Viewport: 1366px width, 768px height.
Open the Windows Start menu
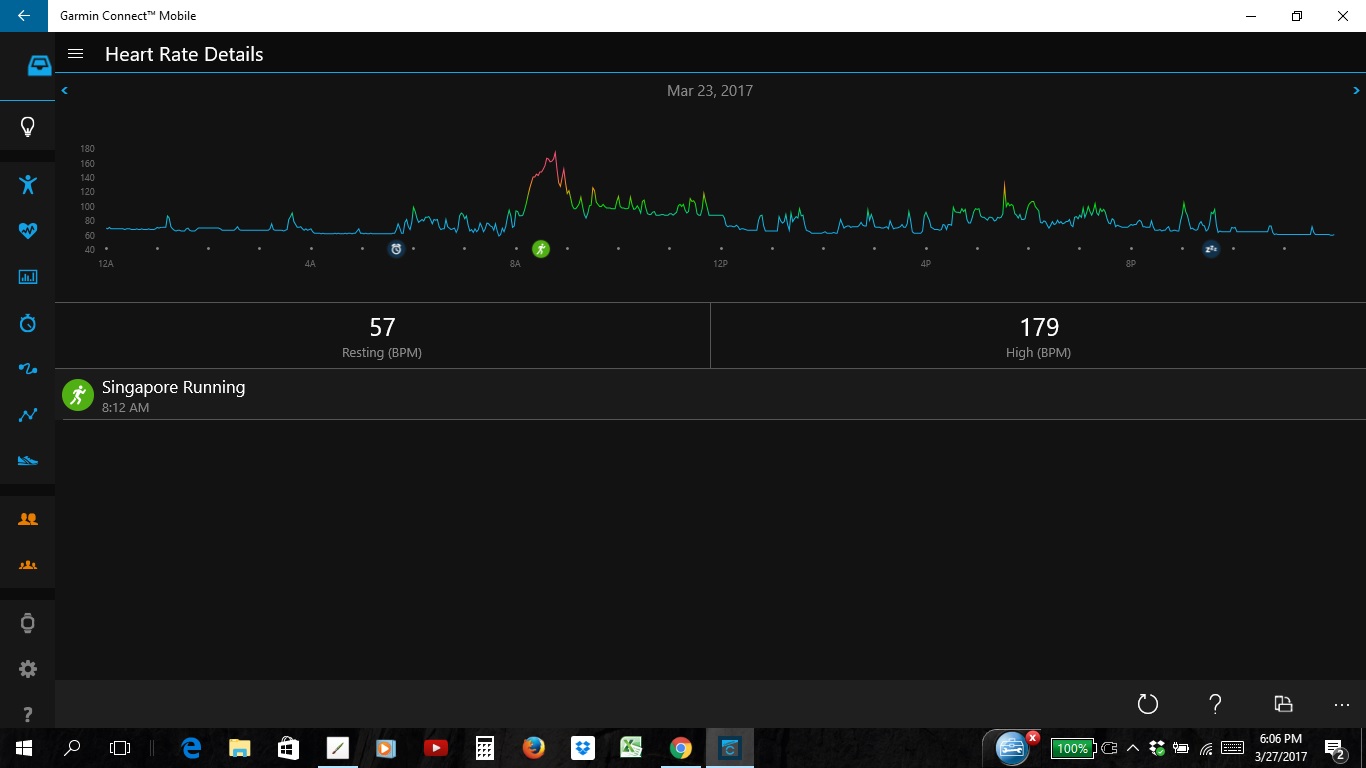coord(24,748)
